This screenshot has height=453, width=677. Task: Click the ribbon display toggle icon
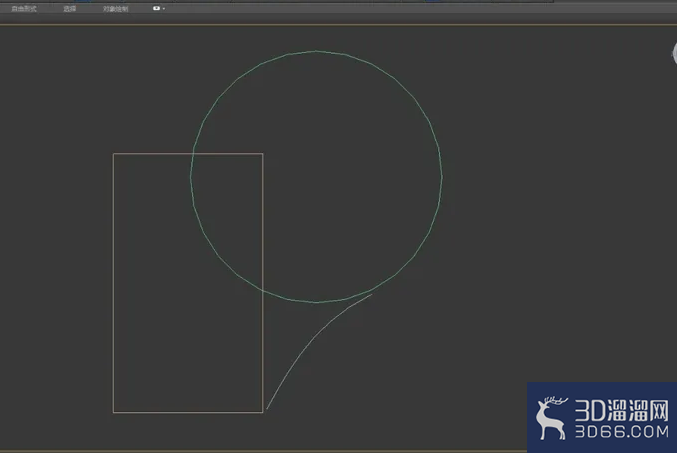tap(158, 8)
